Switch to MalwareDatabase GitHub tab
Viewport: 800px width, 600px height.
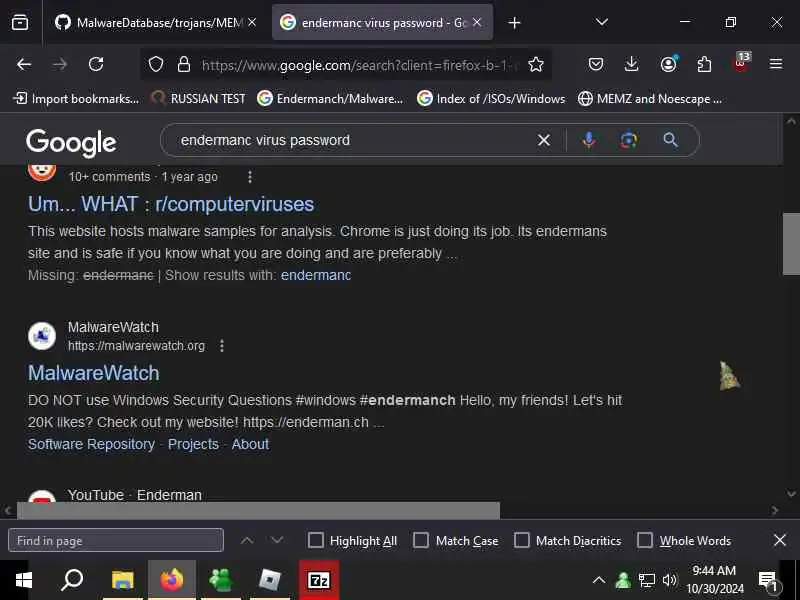pyautogui.click(x=155, y=22)
